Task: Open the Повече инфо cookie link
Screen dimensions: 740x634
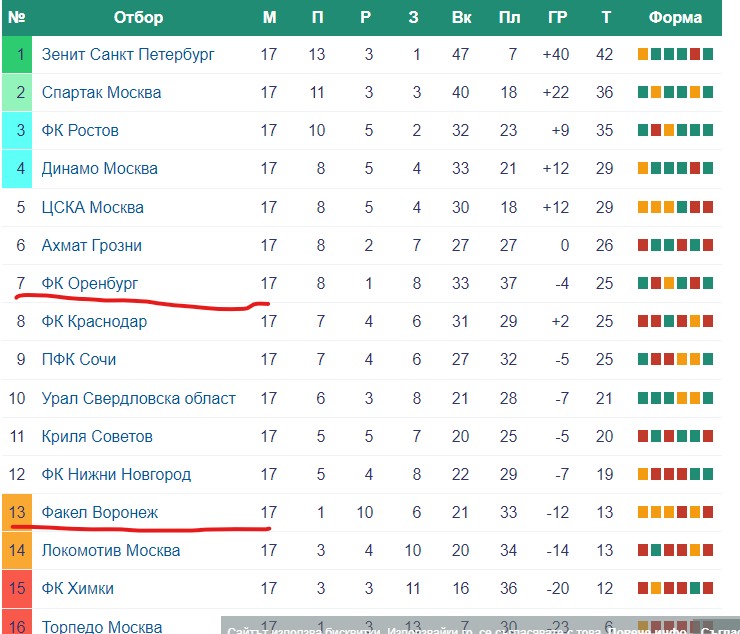Action: 647,630
